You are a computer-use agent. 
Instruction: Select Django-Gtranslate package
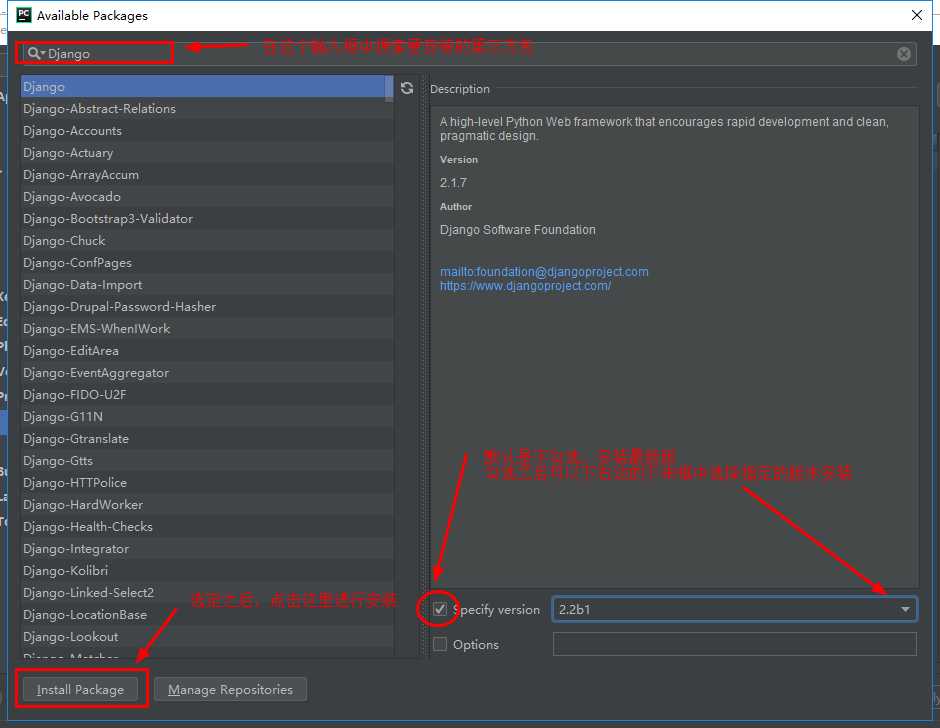pos(207,438)
